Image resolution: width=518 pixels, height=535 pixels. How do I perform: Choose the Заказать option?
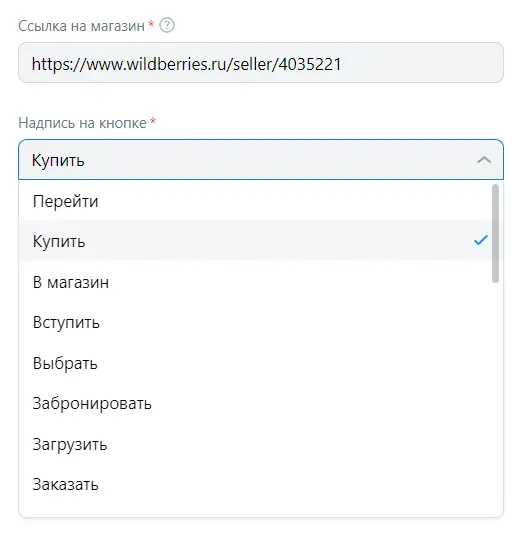[255, 484]
